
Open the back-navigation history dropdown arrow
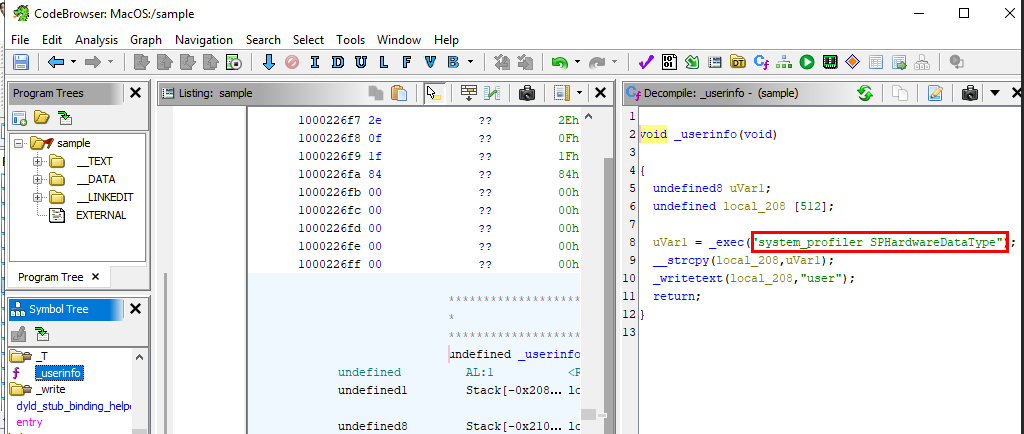[73, 63]
